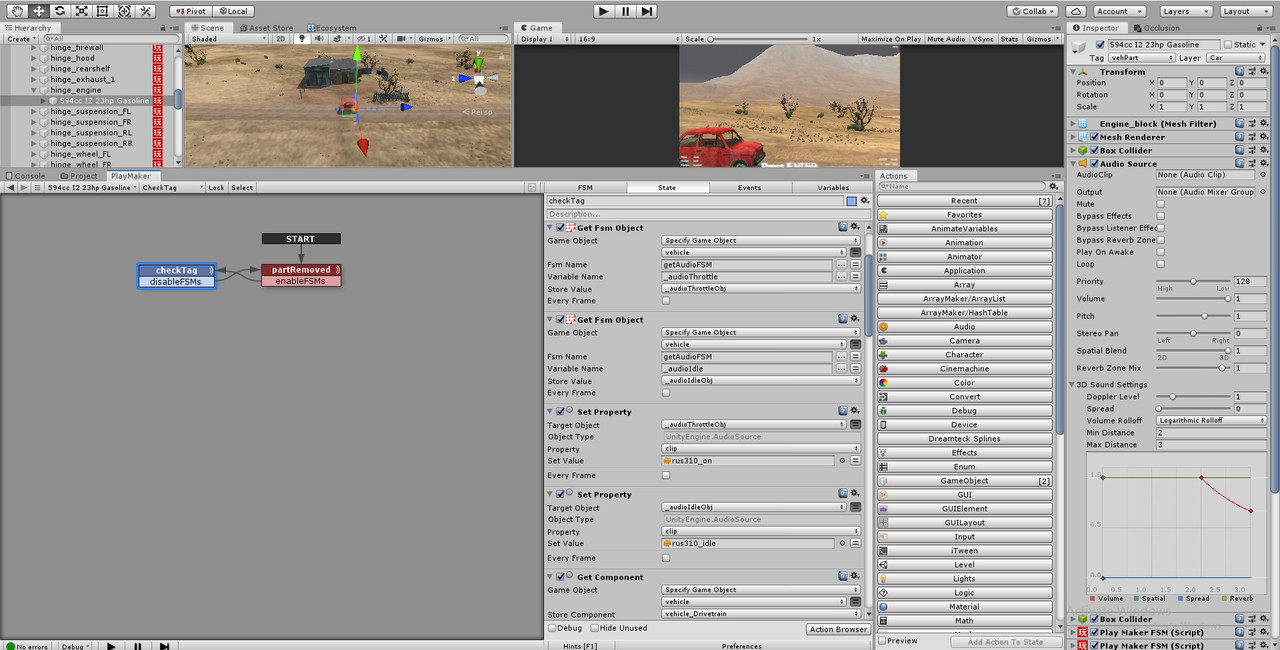Image resolution: width=1280 pixels, height=650 pixels.
Task: Toggle Debug checkbox in PlayMaker
Action: click(x=552, y=628)
